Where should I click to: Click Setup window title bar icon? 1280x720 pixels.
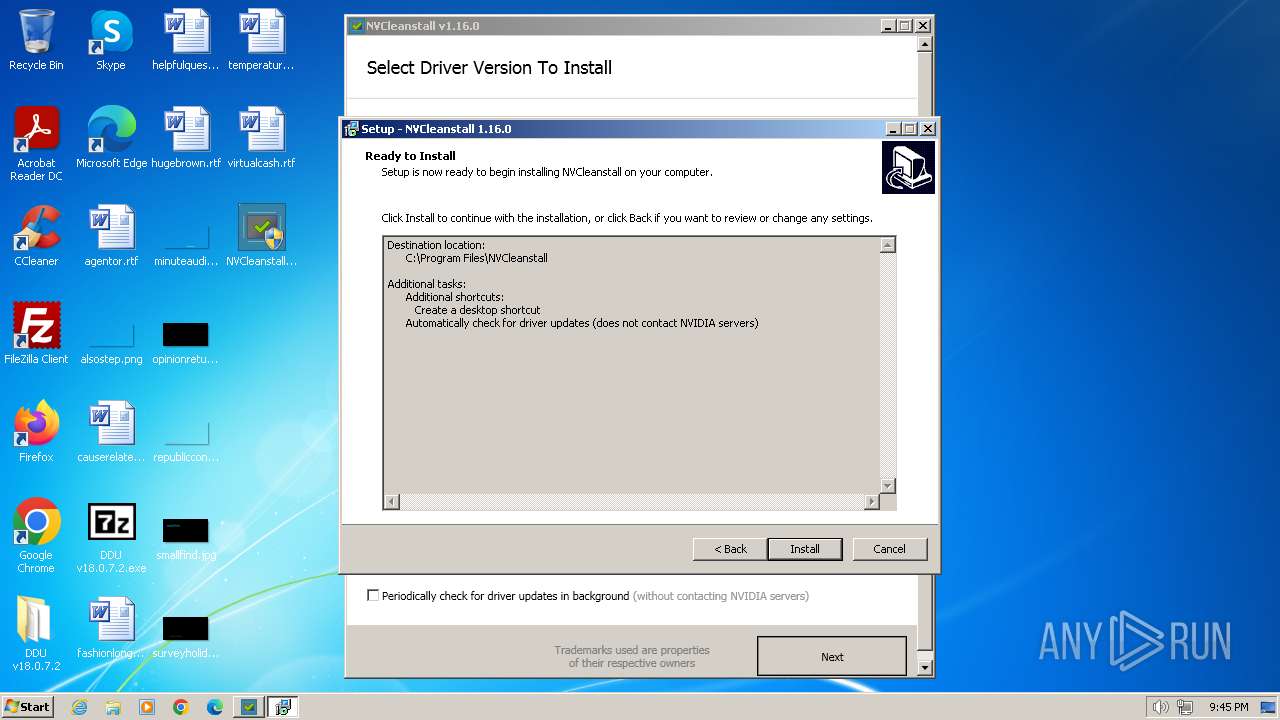point(351,129)
